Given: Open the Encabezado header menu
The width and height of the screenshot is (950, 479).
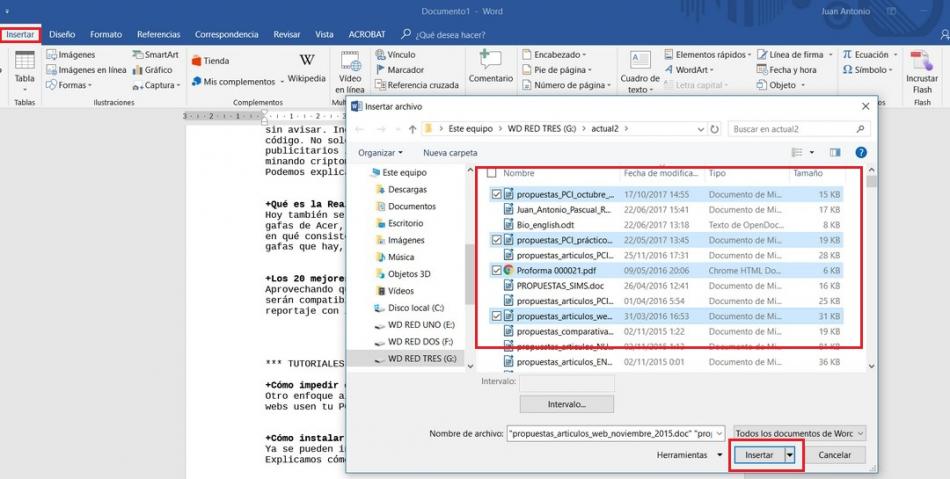Looking at the screenshot, I should click(x=554, y=55).
